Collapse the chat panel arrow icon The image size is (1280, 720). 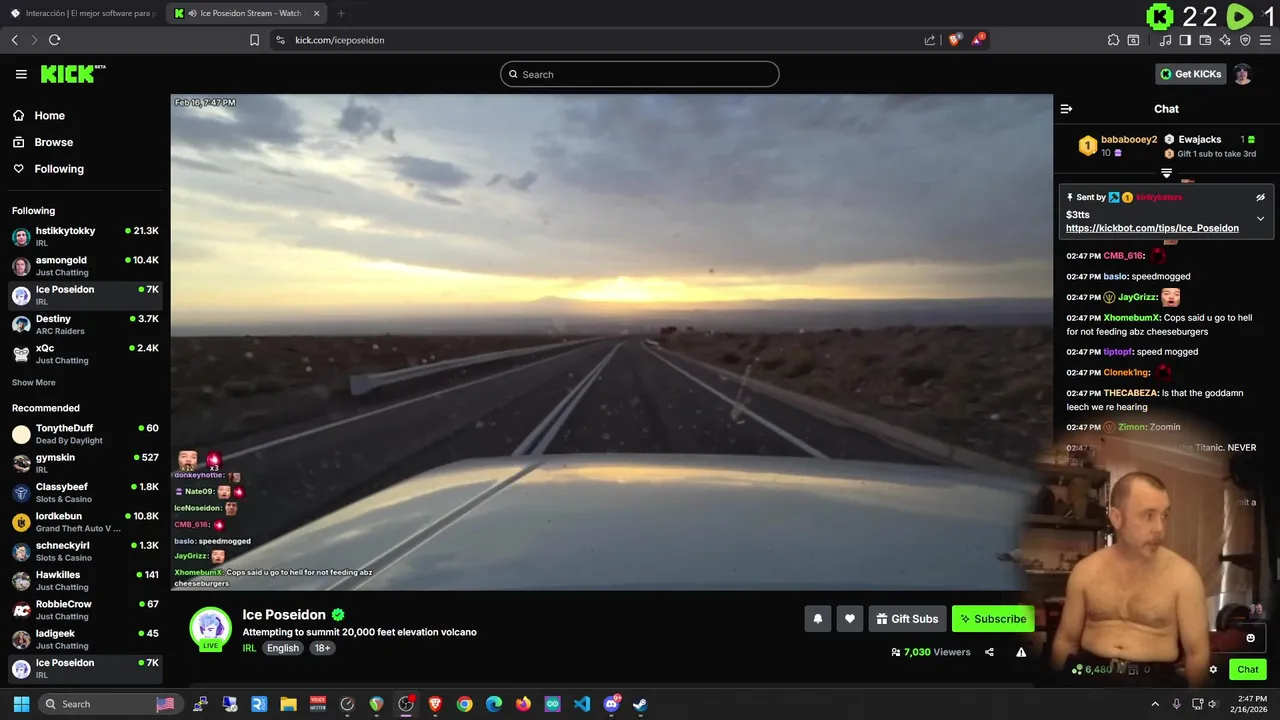click(x=1066, y=109)
